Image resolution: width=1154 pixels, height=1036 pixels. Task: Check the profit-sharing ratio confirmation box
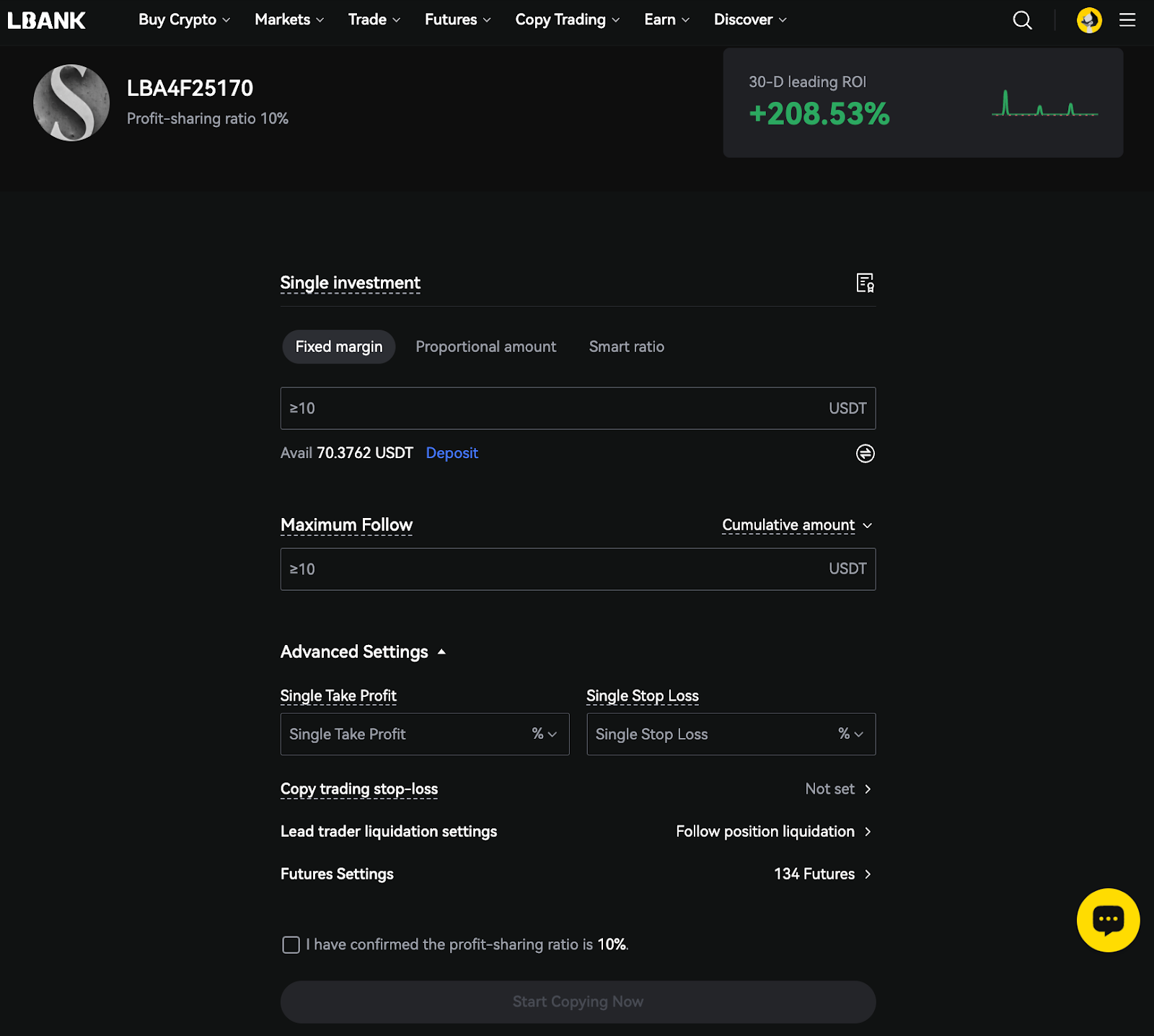point(291,945)
